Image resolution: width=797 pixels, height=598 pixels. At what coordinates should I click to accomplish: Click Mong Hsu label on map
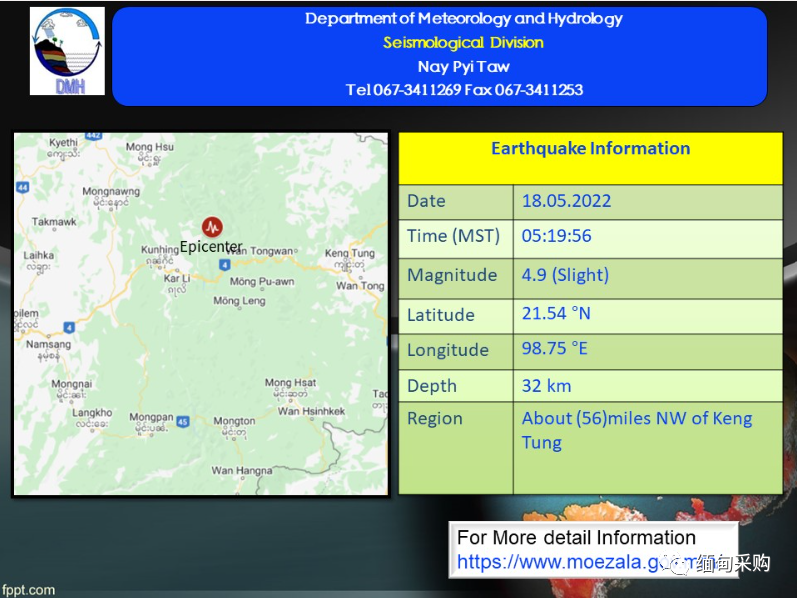tap(150, 147)
